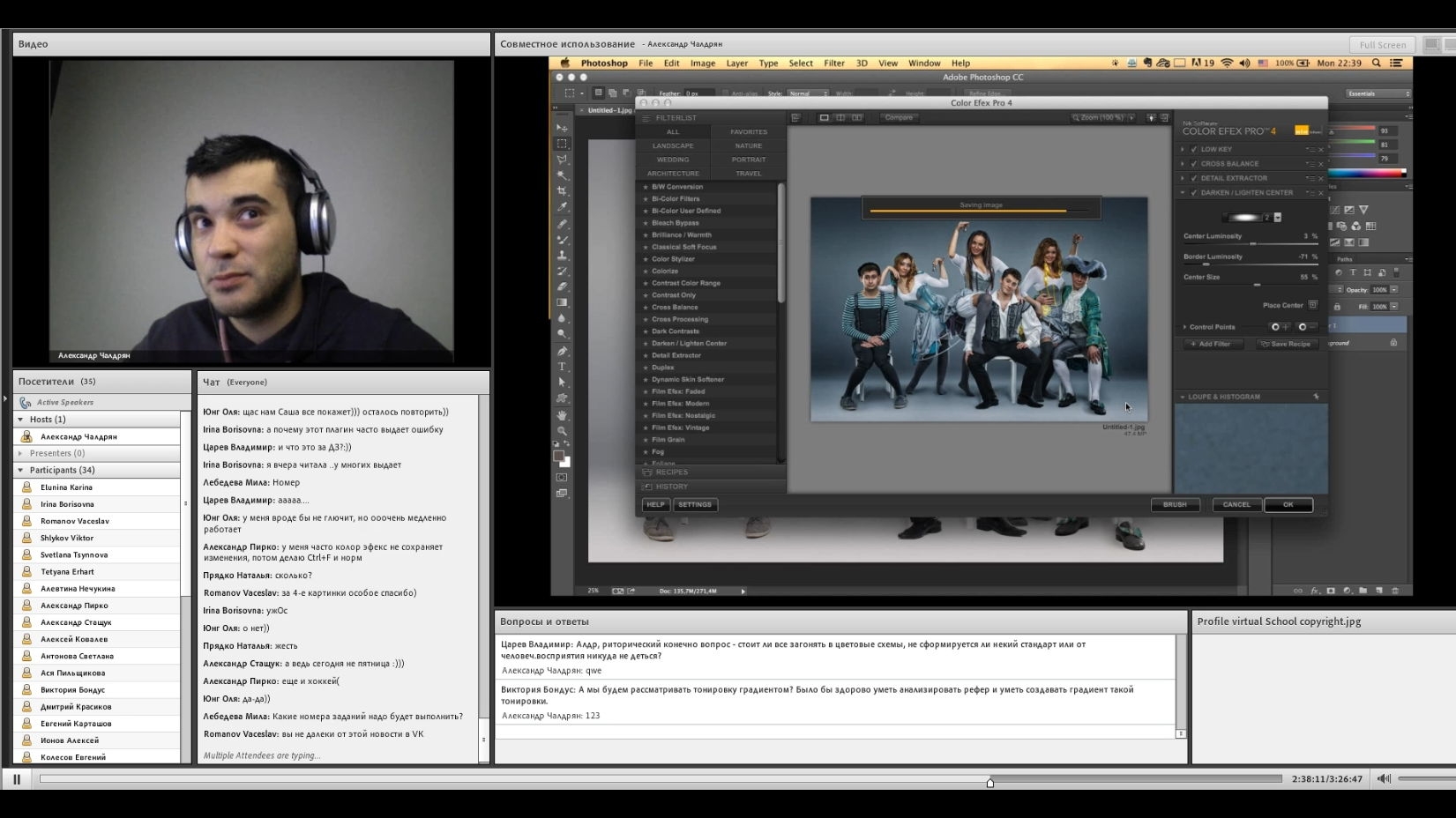Click the Brush button in Color Efex
The width and height of the screenshot is (1456, 818).
pyautogui.click(x=1175, y=505)
